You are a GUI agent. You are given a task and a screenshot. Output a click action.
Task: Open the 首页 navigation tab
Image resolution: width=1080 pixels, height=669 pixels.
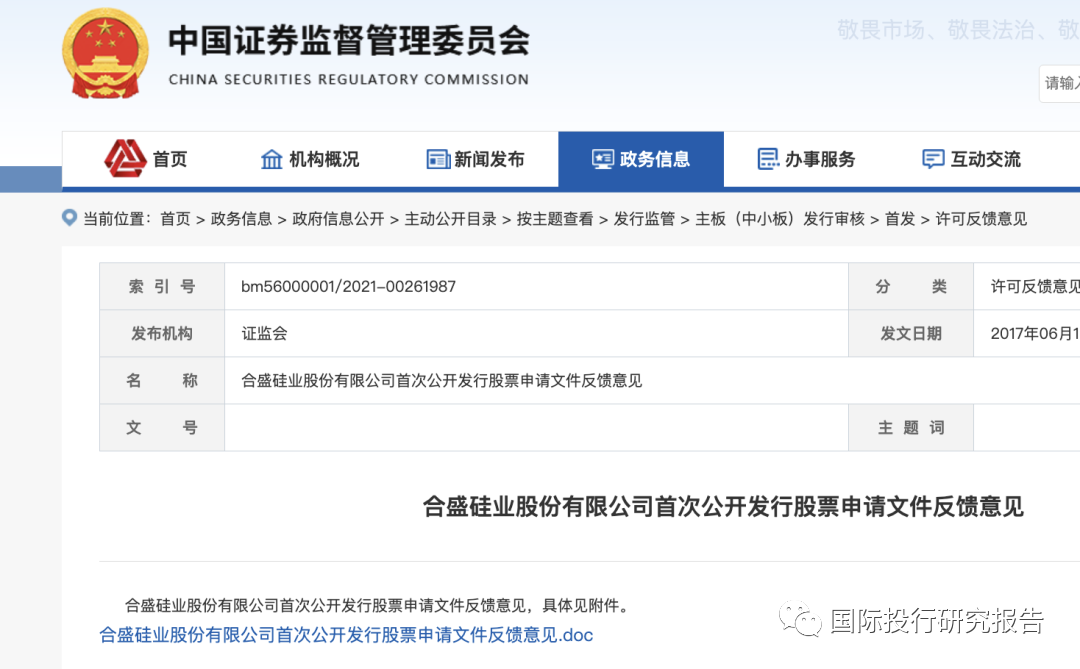(145, 159)
